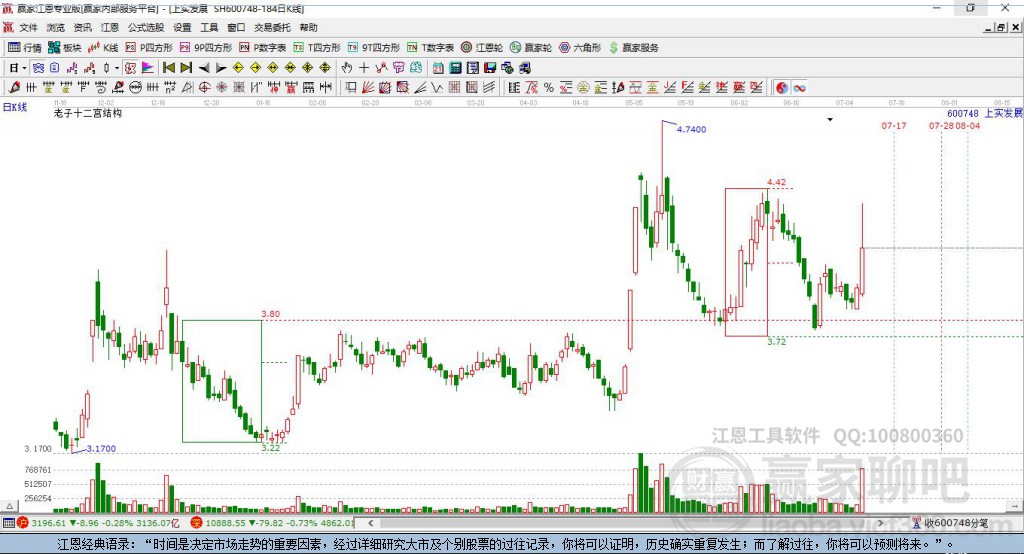1024x554 pixels.
Task: Switch to K线 chart view
Action: [x=103, y=48]
